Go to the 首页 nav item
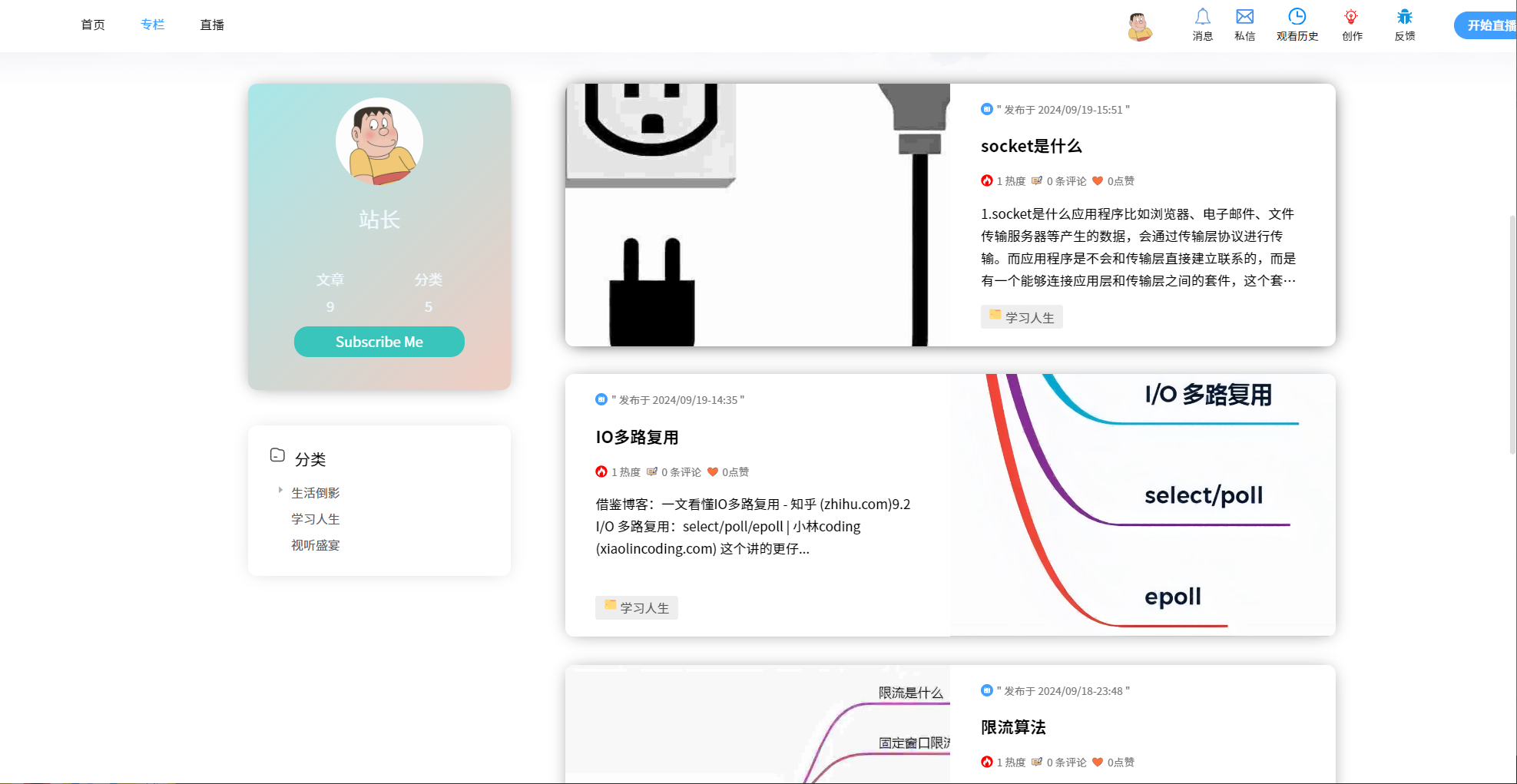The width and height of the screenshot is (1517, 784). 93,25
